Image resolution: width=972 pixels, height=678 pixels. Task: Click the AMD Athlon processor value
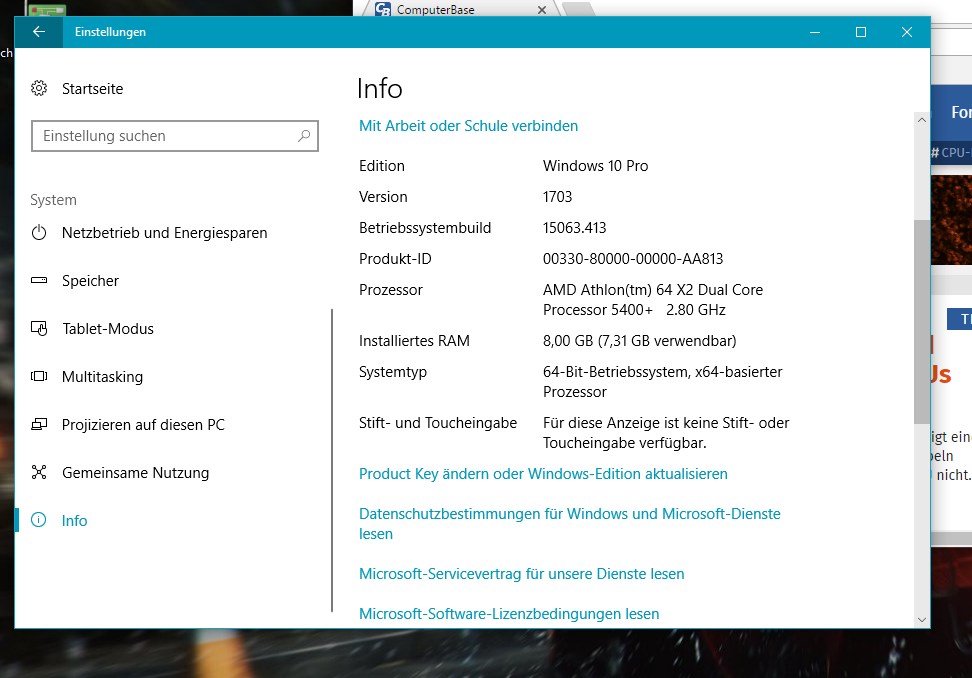pyautogui.click(x=653, y=300)
